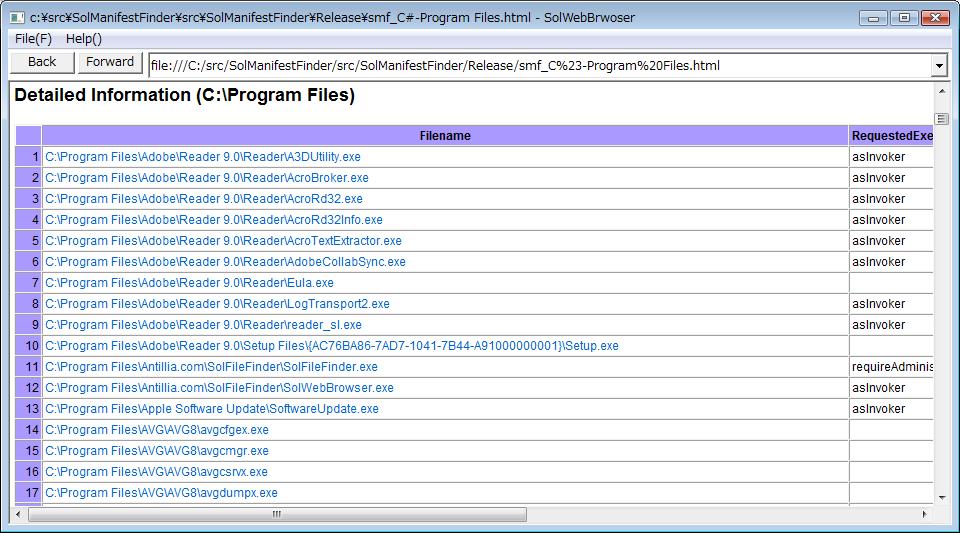
Task: Open the AcroBroker.exe link
Action: [207, 177]
